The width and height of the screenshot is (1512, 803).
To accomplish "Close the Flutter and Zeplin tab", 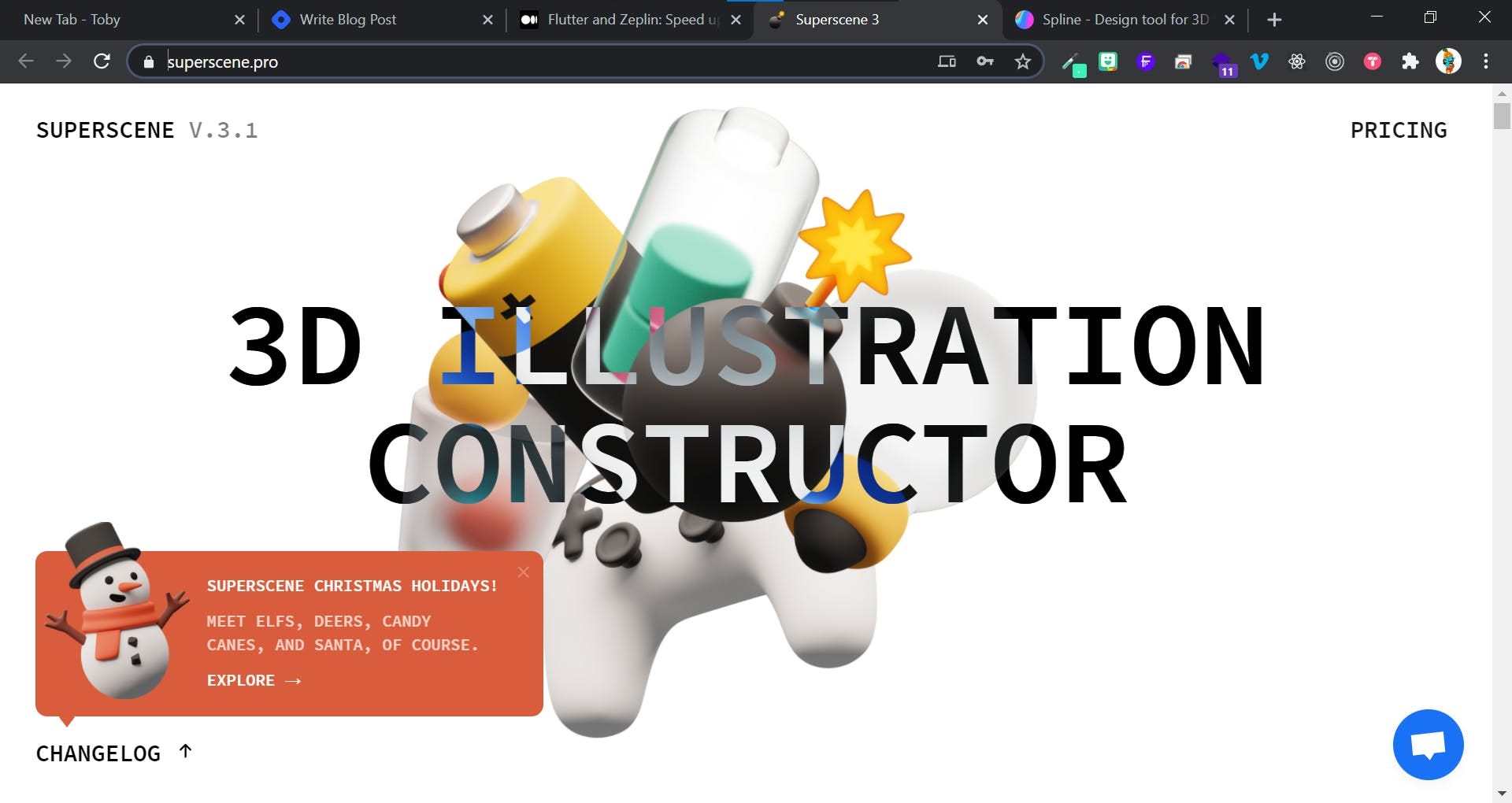I will click(x=736, y=20).
